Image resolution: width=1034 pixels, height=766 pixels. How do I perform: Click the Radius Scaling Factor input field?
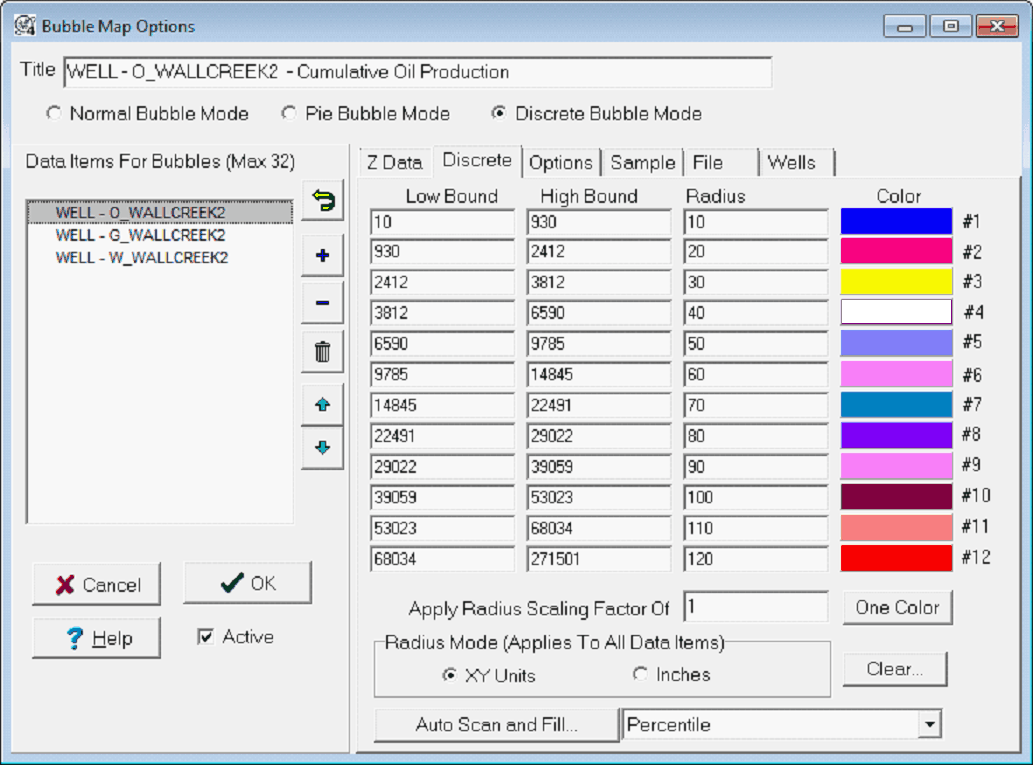pyautogui.click(x=756, y=606)
